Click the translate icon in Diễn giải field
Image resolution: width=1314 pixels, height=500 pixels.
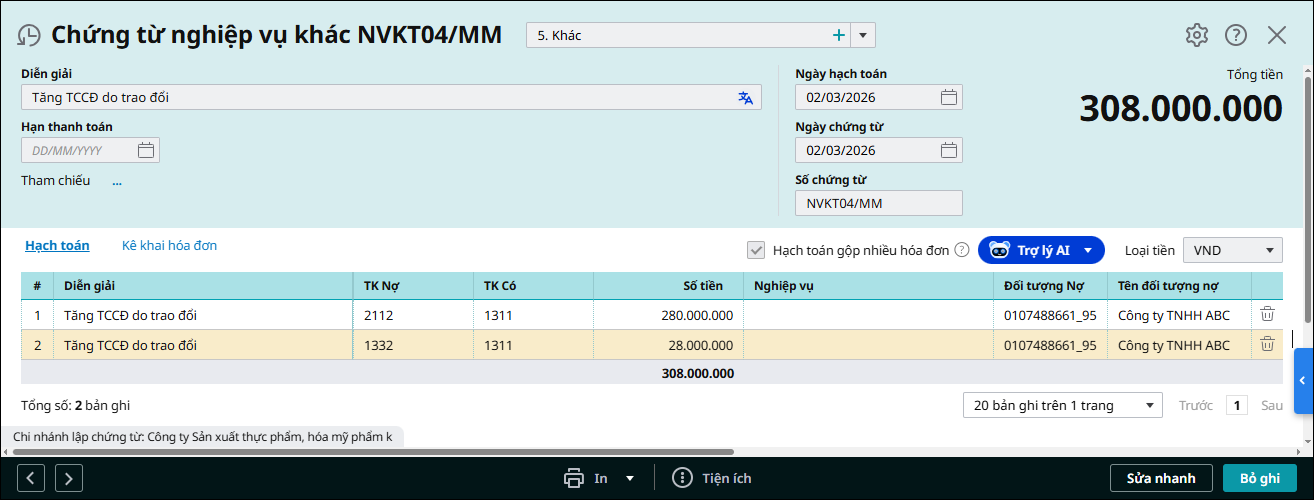coord(745,97)
